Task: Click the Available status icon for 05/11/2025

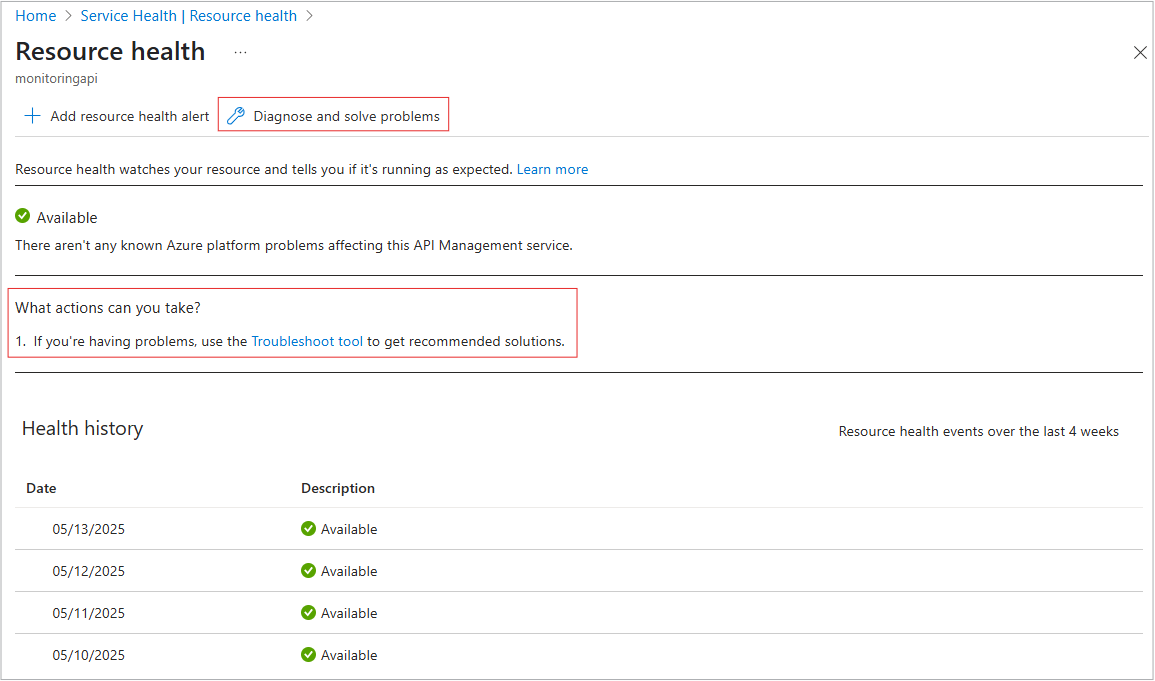Action: [308, 613]
